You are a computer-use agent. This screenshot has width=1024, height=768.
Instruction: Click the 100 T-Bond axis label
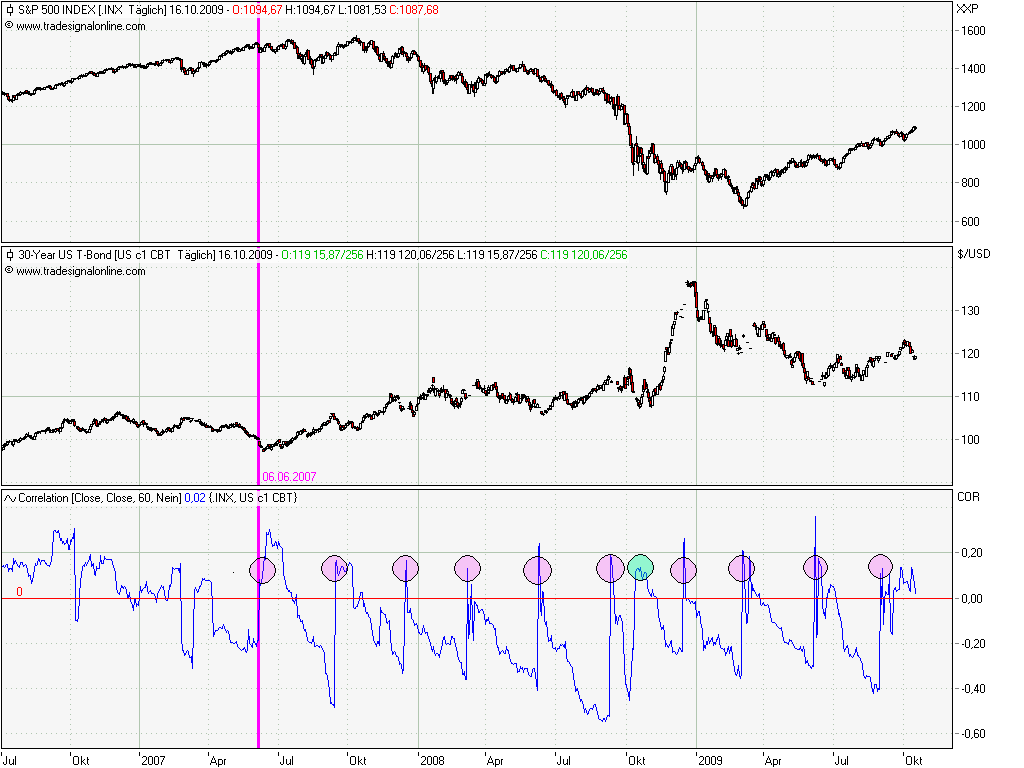pos(970,440)
